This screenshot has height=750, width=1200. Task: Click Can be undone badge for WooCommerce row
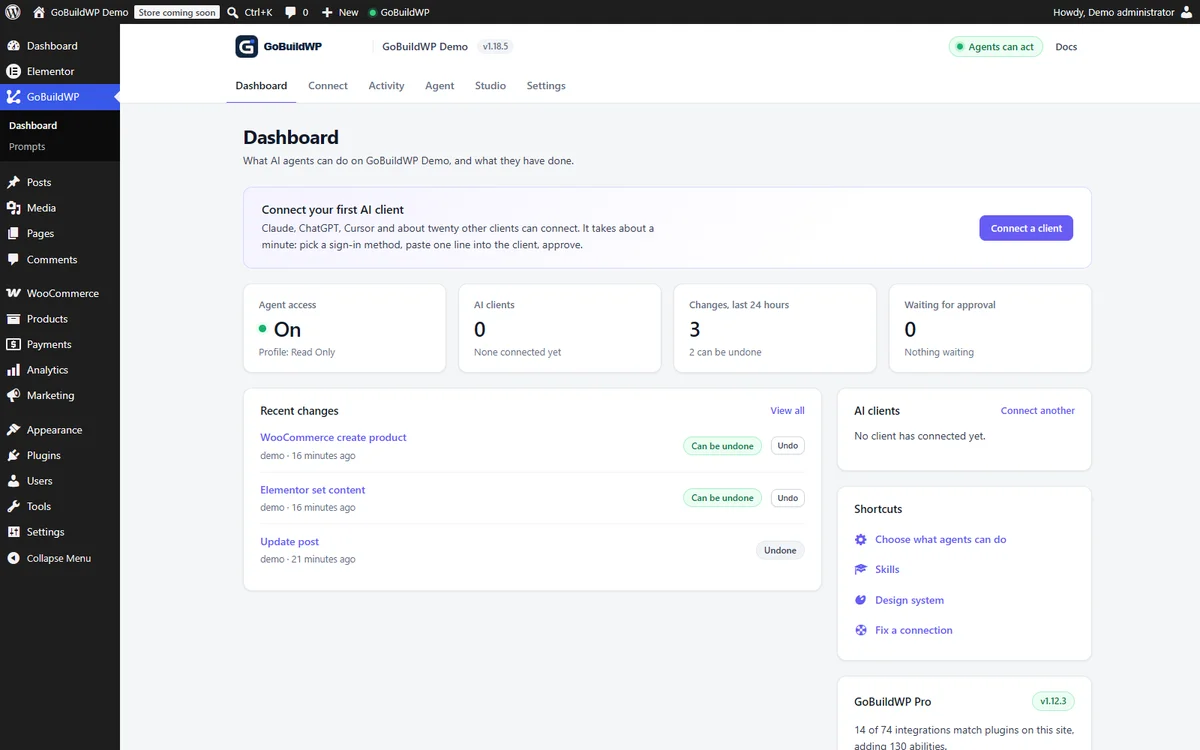coord(722,446)
